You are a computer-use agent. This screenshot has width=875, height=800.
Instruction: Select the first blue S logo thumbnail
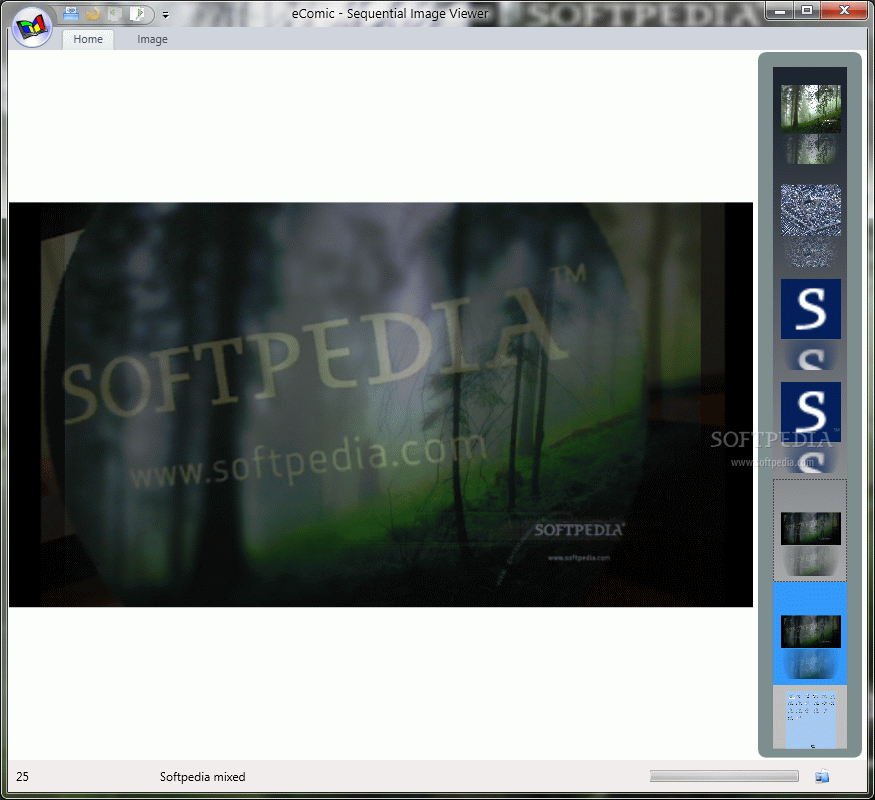coord(810,309)
